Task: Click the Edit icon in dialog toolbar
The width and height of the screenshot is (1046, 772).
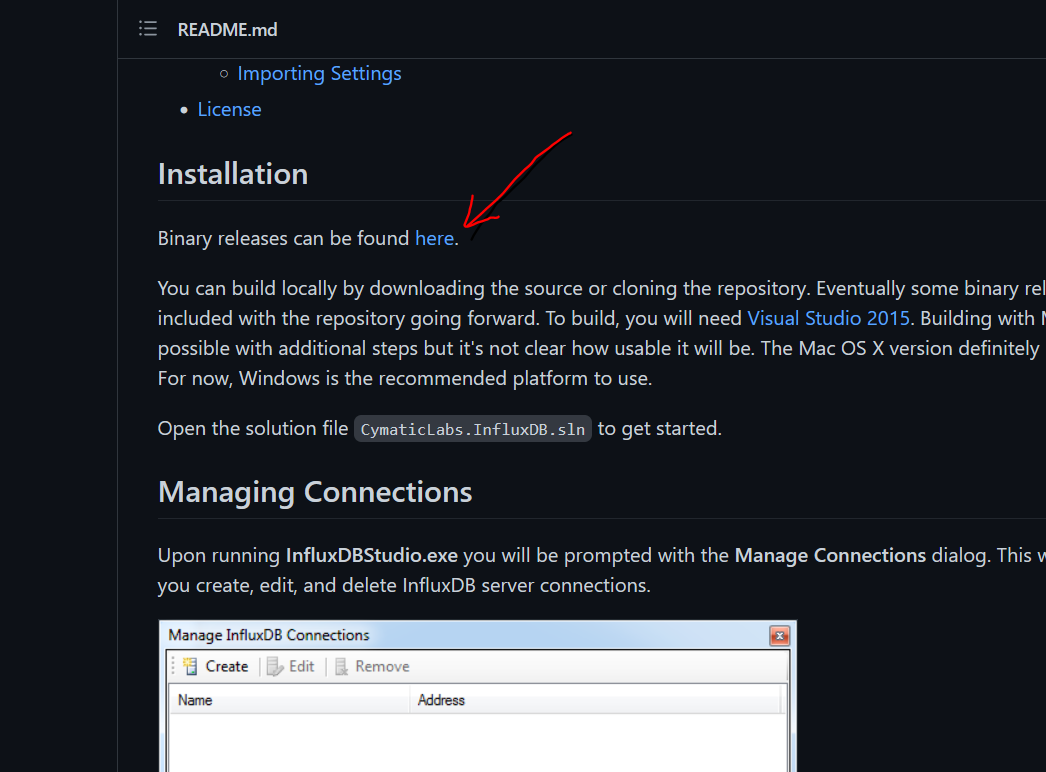Action: point(275,667)
